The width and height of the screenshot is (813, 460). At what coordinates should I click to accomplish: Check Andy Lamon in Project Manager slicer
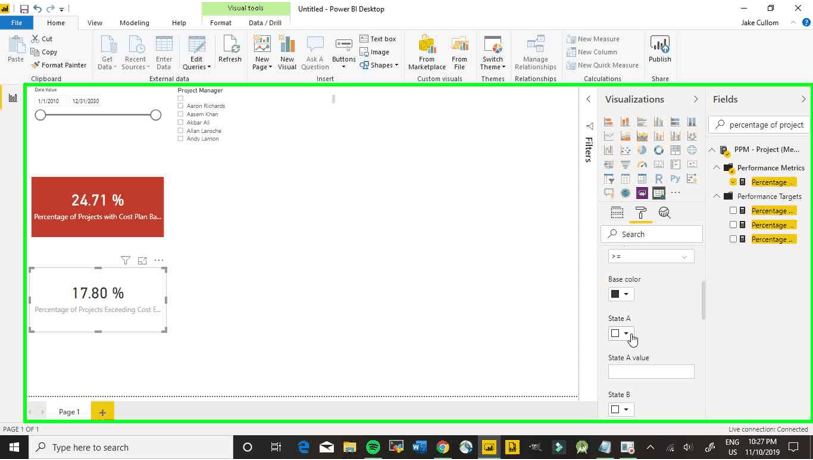tap(180, 139)
